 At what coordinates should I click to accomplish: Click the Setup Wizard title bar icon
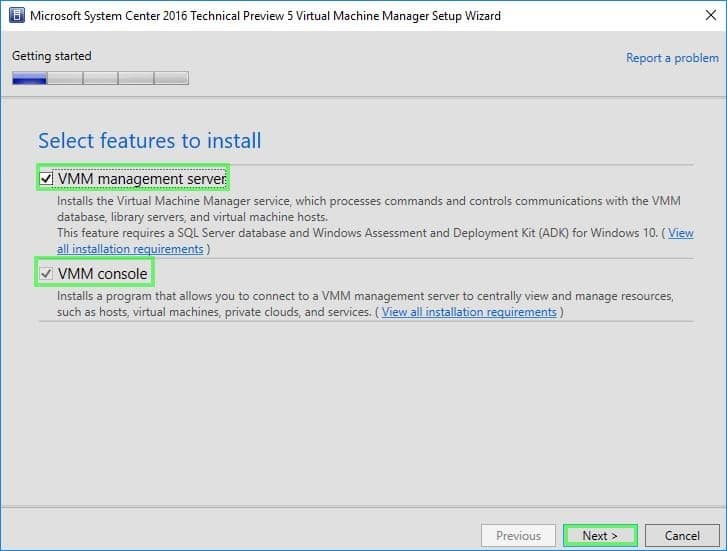click(17, 15)
